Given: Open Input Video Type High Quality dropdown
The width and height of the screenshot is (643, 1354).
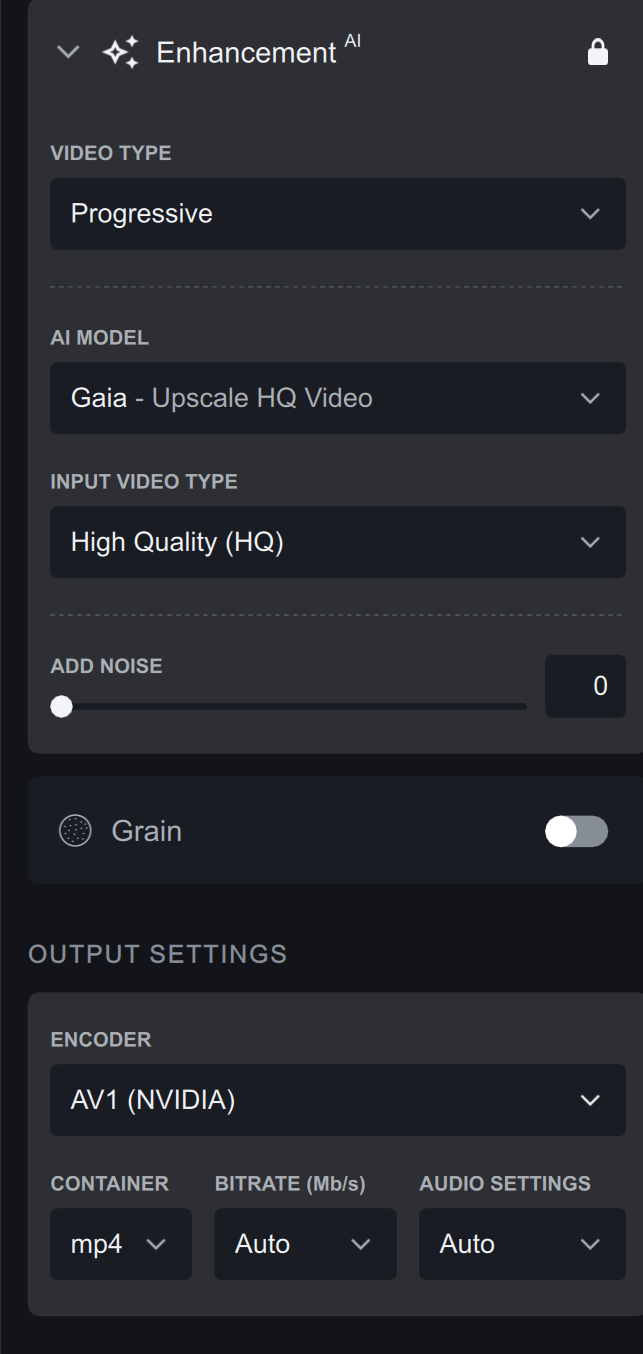Looking at the screenshot, I should 337,542.
